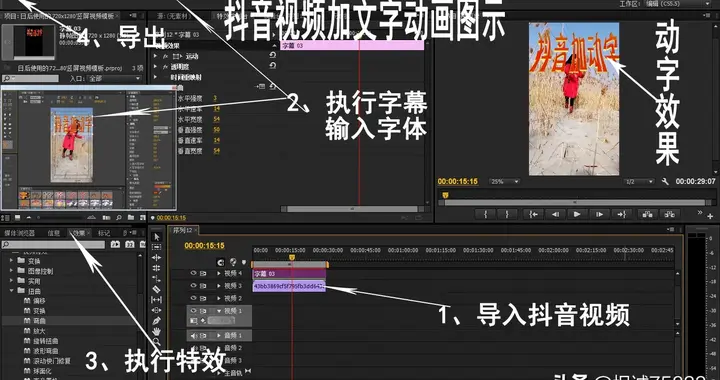Hide the 视频 1 track eye
This screenshot has height=380, width=720.
pos(193,311)
